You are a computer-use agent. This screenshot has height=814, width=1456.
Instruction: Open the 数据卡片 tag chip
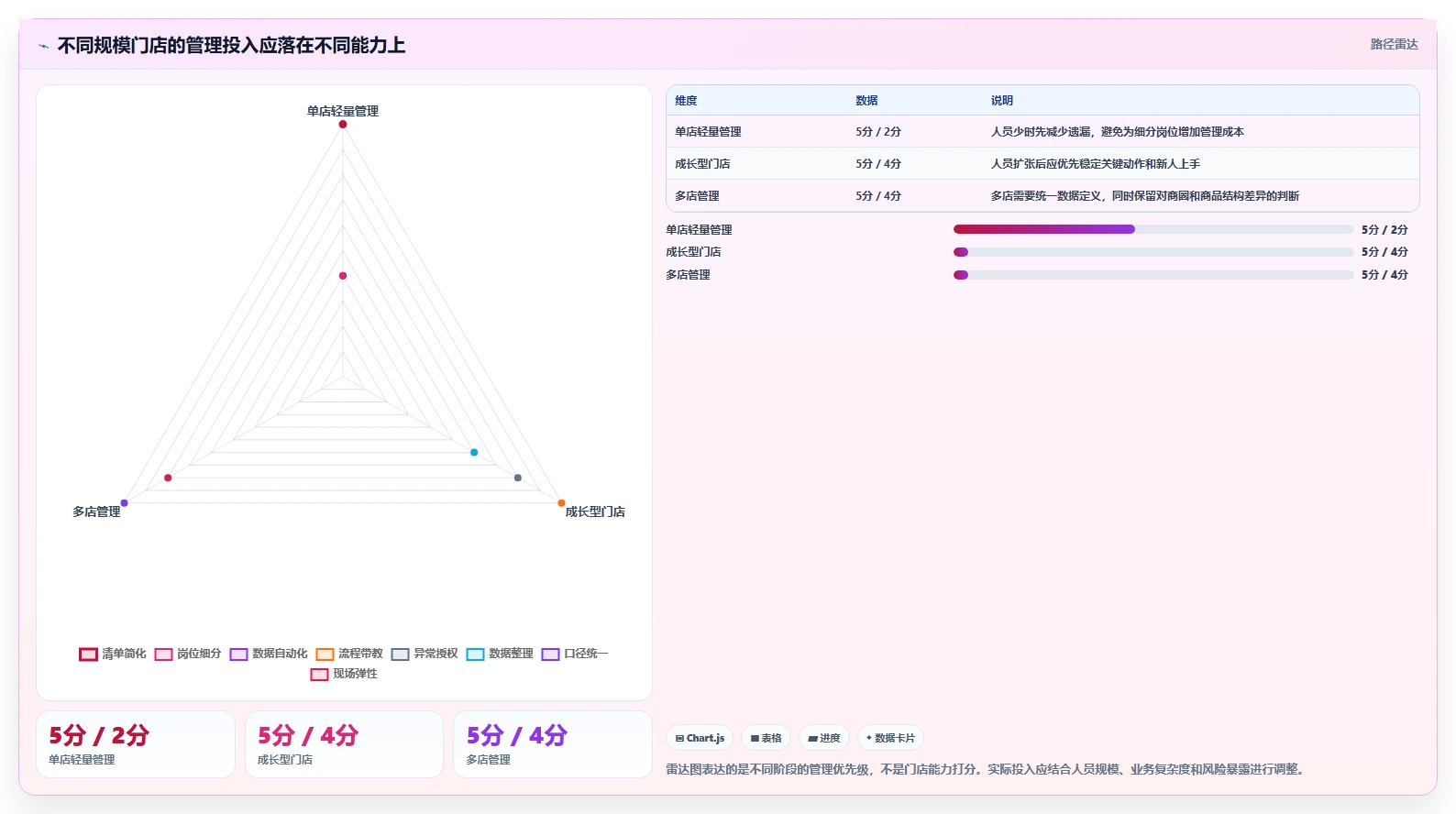coord(890,738)
